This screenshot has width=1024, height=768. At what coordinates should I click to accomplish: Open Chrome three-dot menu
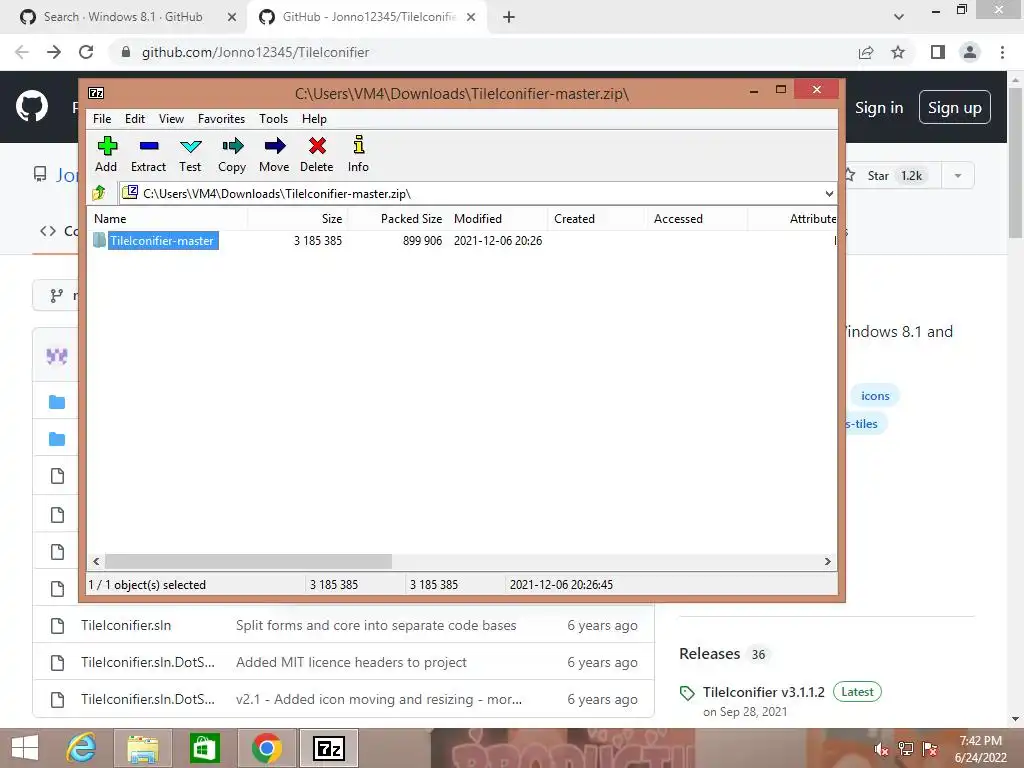tap(1002, 52)
